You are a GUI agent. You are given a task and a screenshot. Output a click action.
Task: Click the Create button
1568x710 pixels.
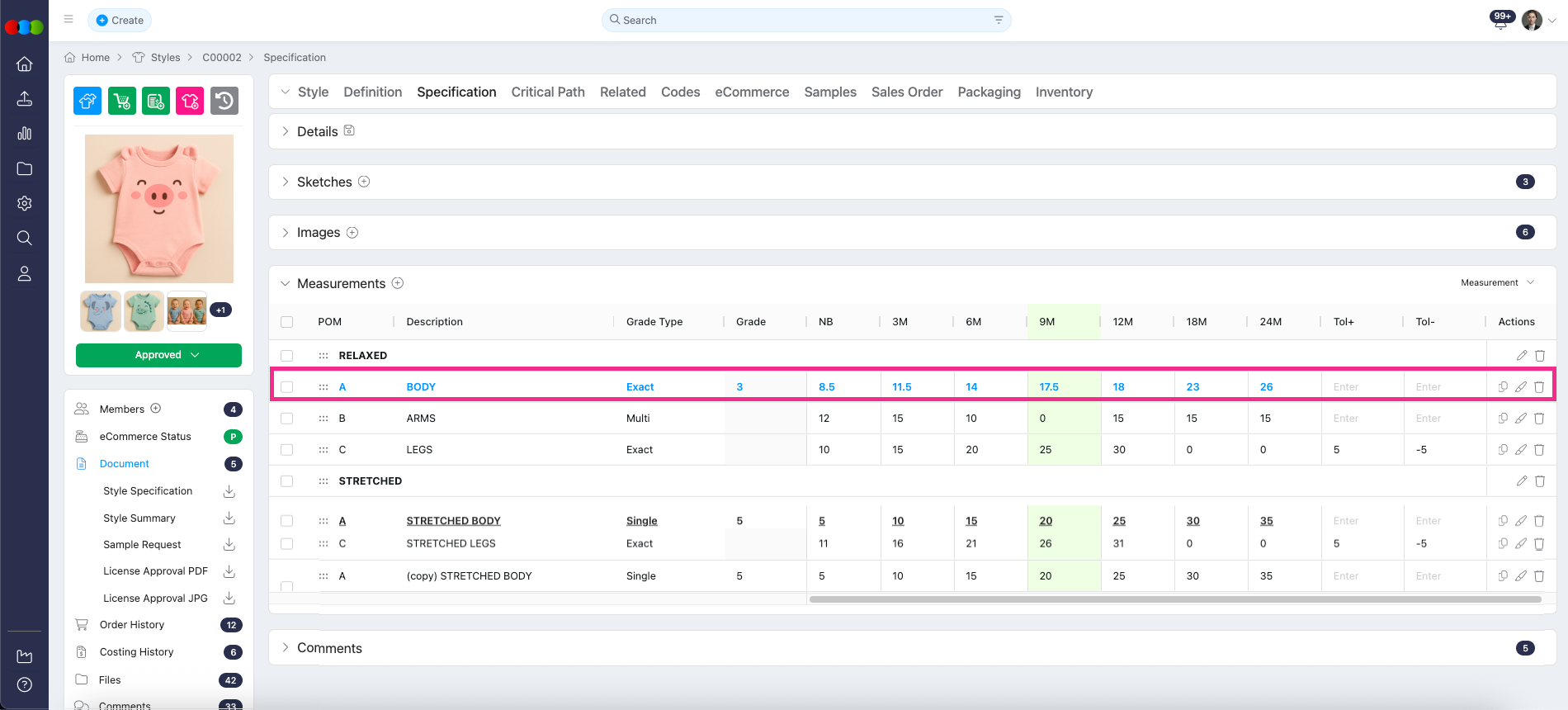(x=120, y=20)
